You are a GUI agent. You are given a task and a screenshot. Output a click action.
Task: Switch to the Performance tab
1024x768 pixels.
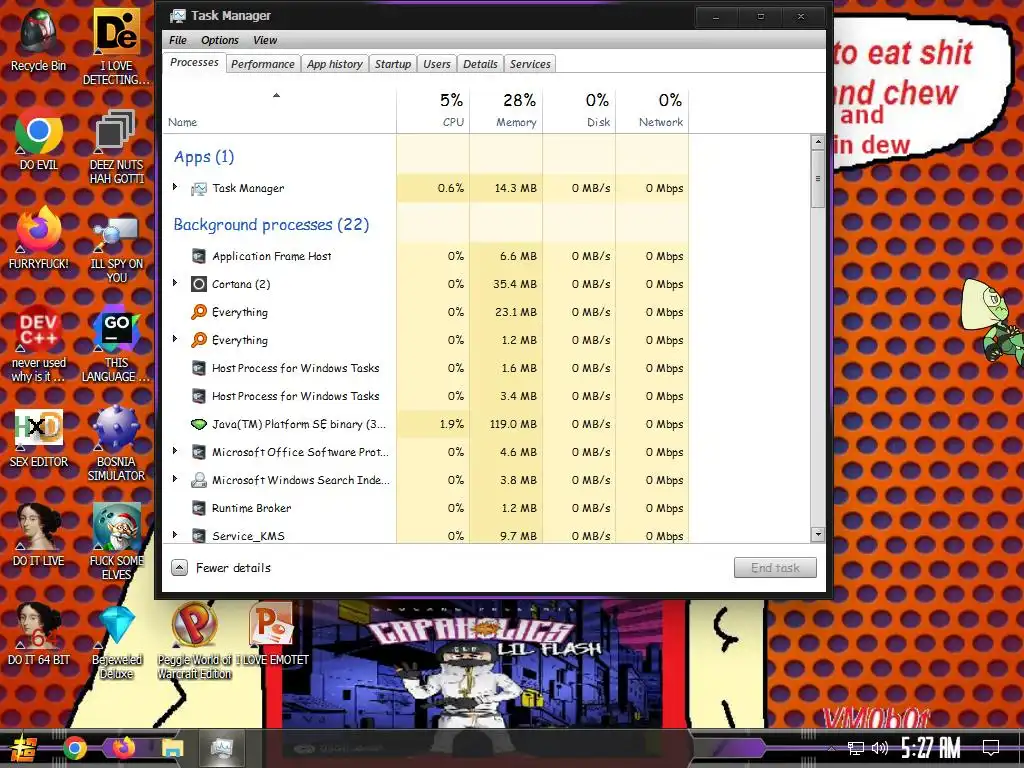pyautogui.click(x=263, y=64)
